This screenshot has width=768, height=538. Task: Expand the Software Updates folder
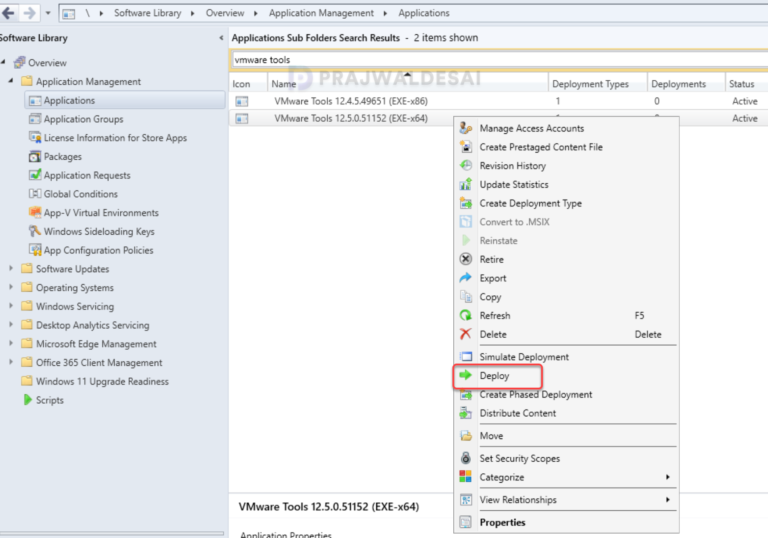[11, 269]
